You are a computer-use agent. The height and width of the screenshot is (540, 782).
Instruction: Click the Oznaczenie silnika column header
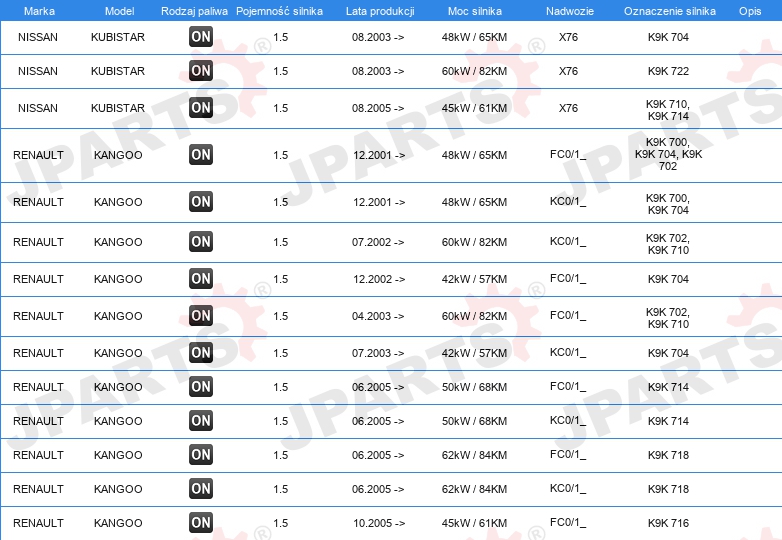tap(670, 11)
